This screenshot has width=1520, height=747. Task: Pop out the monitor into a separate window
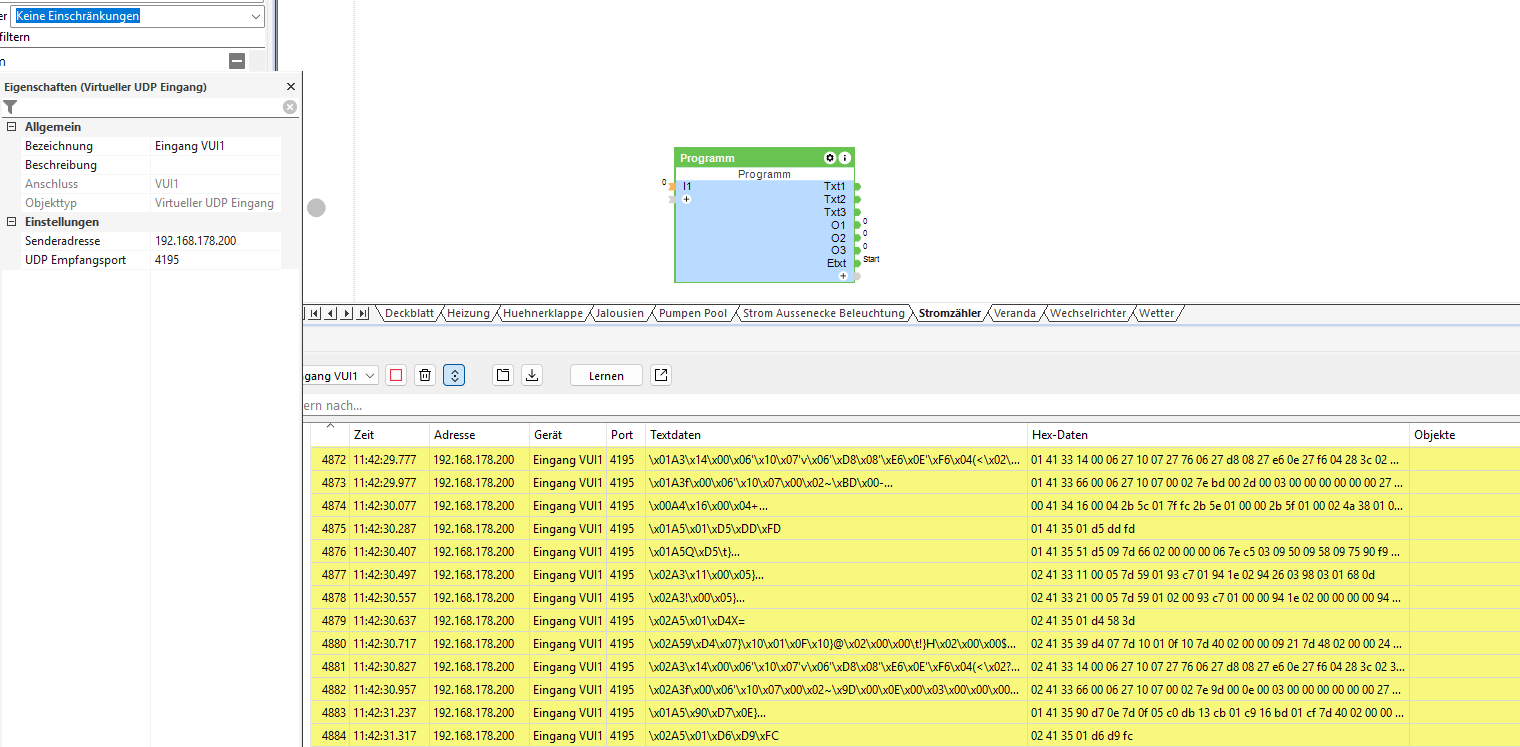click(x=661, y=375)
